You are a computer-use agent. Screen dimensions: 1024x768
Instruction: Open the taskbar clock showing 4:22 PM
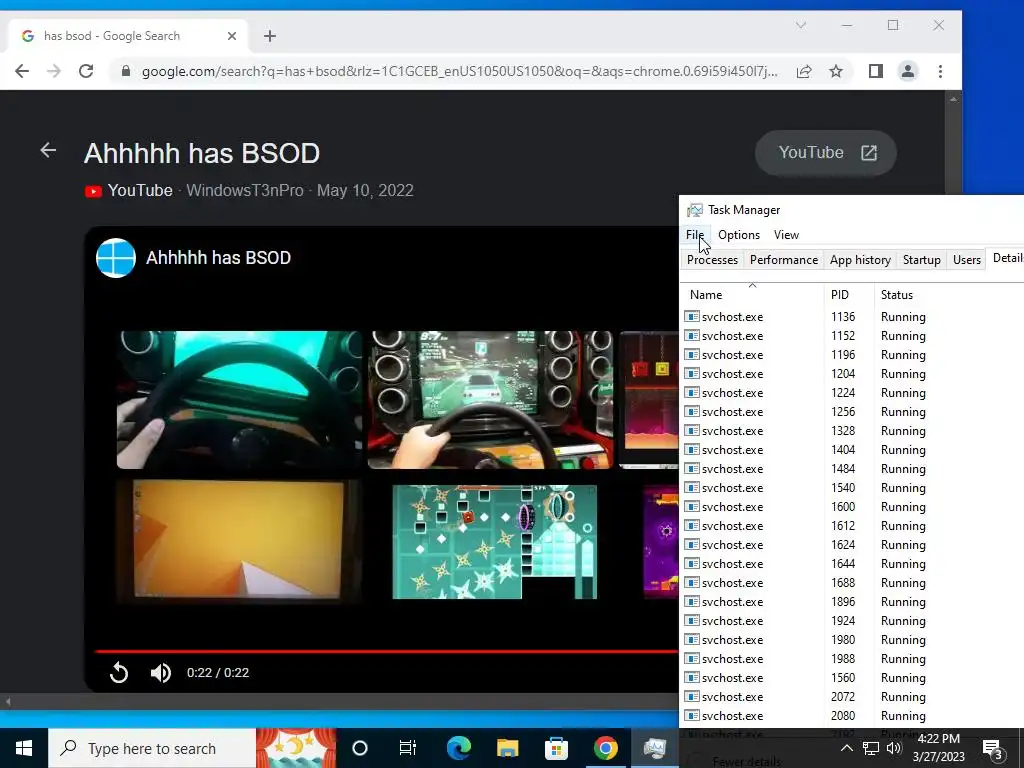[x=938, y=748]
